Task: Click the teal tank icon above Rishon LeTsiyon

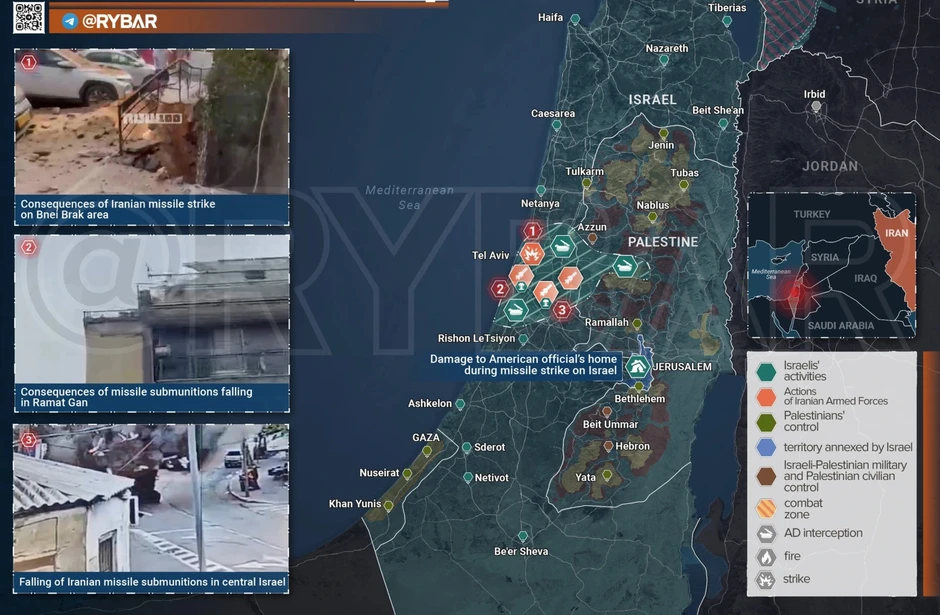Action: tap(516, 310)
